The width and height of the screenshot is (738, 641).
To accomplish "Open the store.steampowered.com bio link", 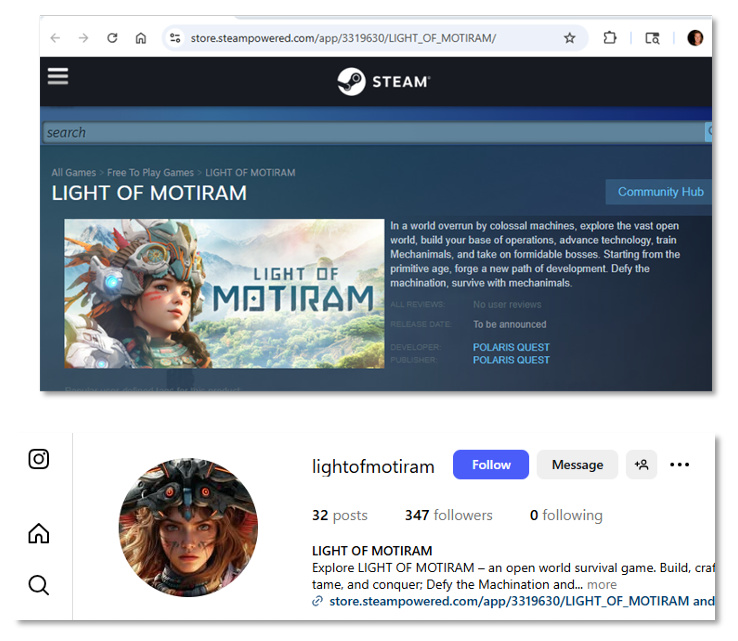I will (522, 601).
